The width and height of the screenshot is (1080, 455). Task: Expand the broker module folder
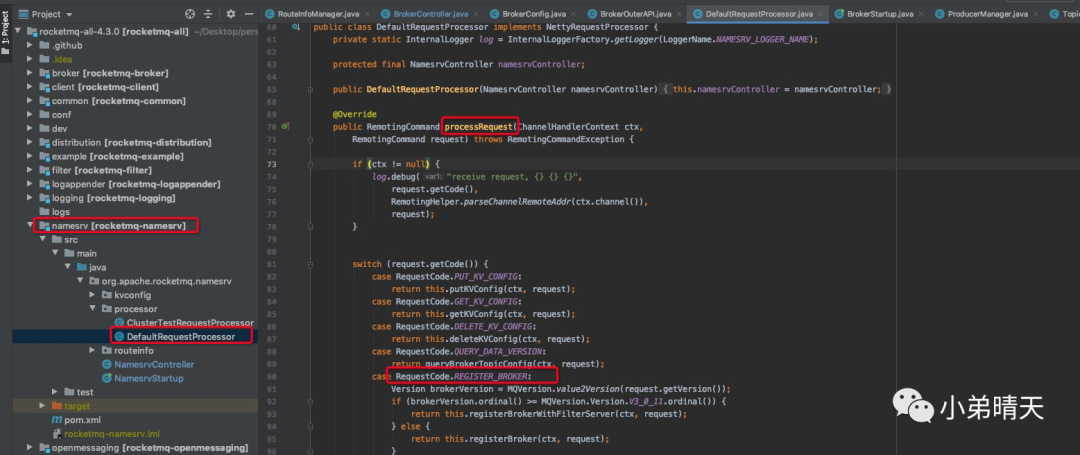click(30, 73)
